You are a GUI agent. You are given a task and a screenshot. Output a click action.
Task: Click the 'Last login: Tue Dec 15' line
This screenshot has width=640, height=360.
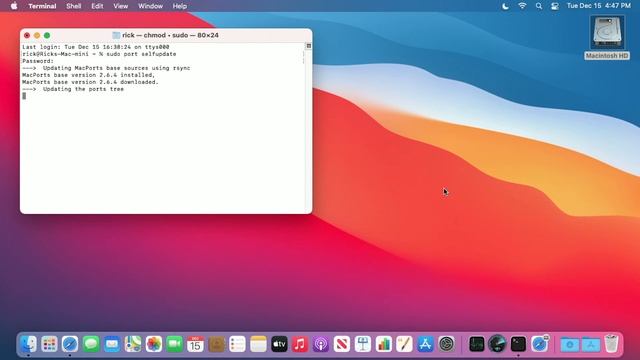click(96, 47)
